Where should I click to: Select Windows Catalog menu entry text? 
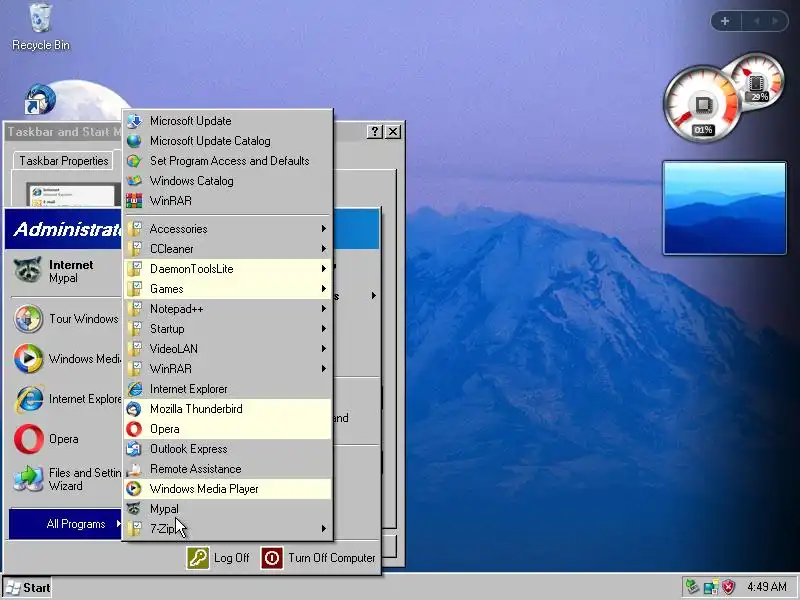[x=191, y=181]
